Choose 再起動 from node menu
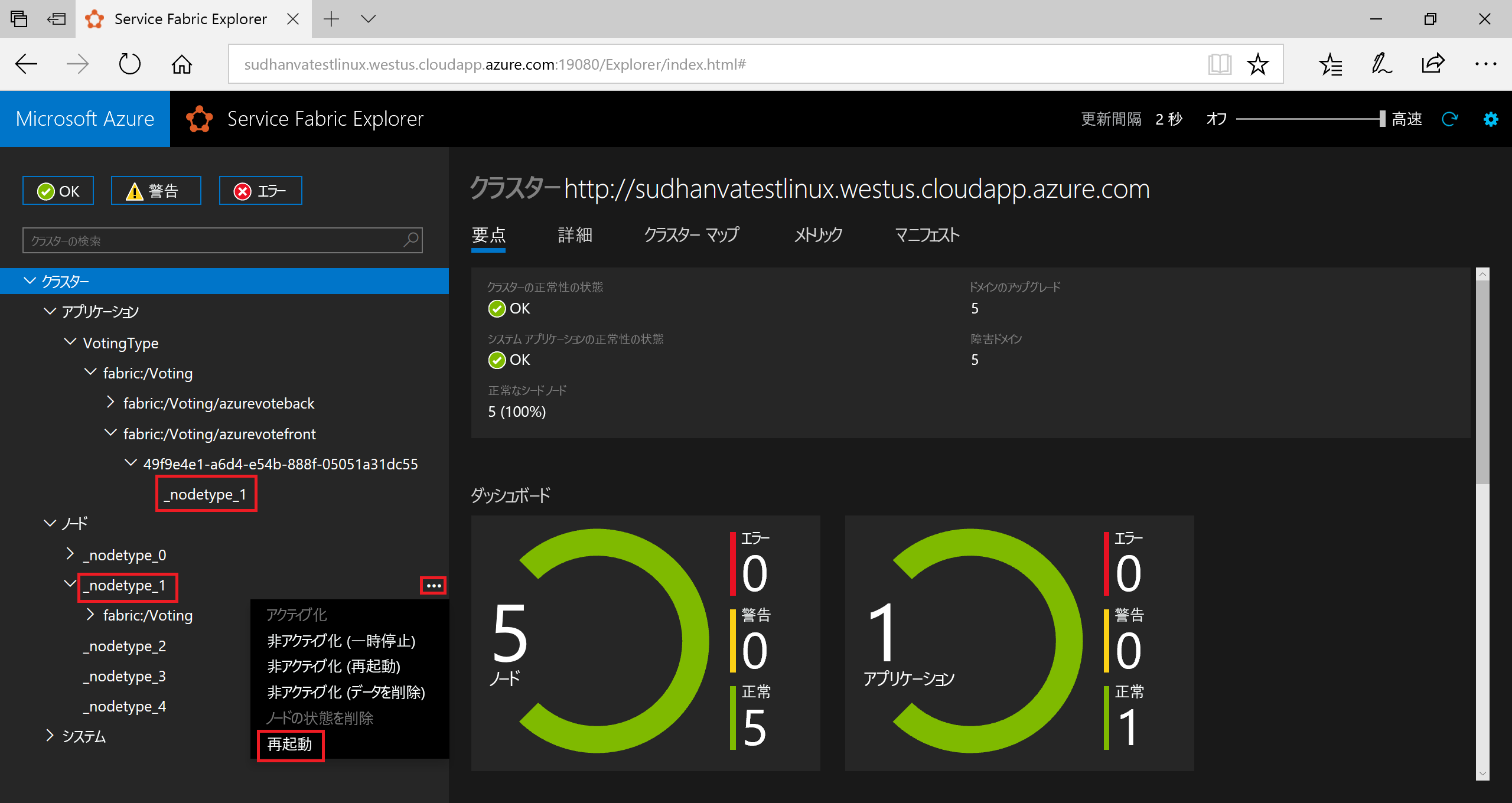The image size is (1512, 803). (289, 744)
